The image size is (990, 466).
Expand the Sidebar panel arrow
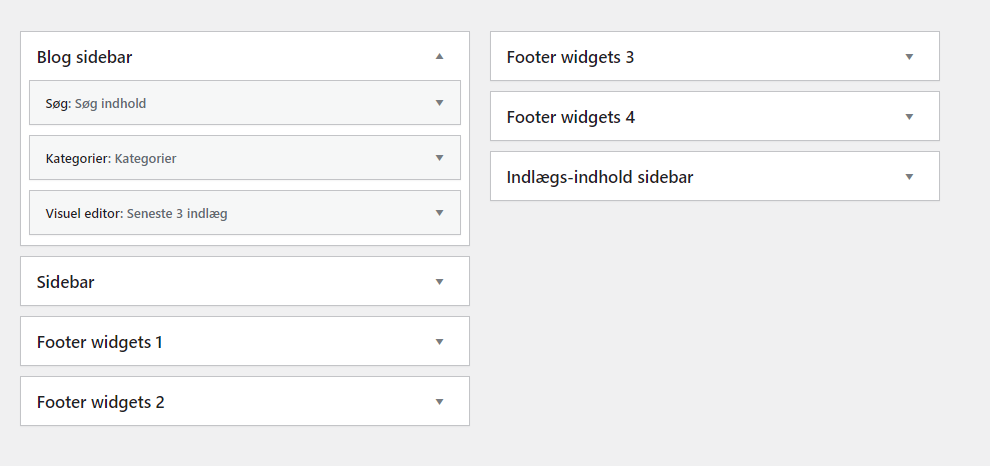439,282
